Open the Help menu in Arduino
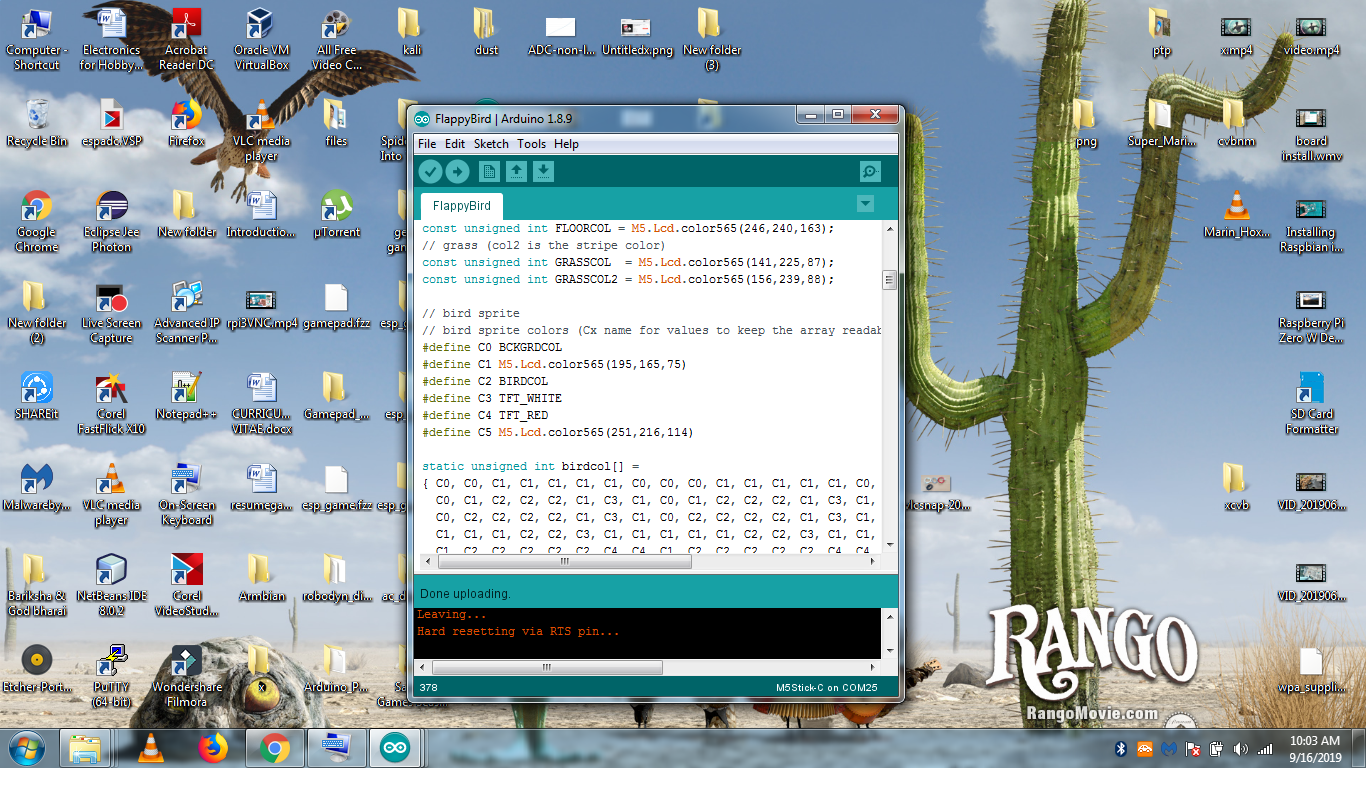The width and height of the screenshot is (1366, 794). (x=566, y=144)
